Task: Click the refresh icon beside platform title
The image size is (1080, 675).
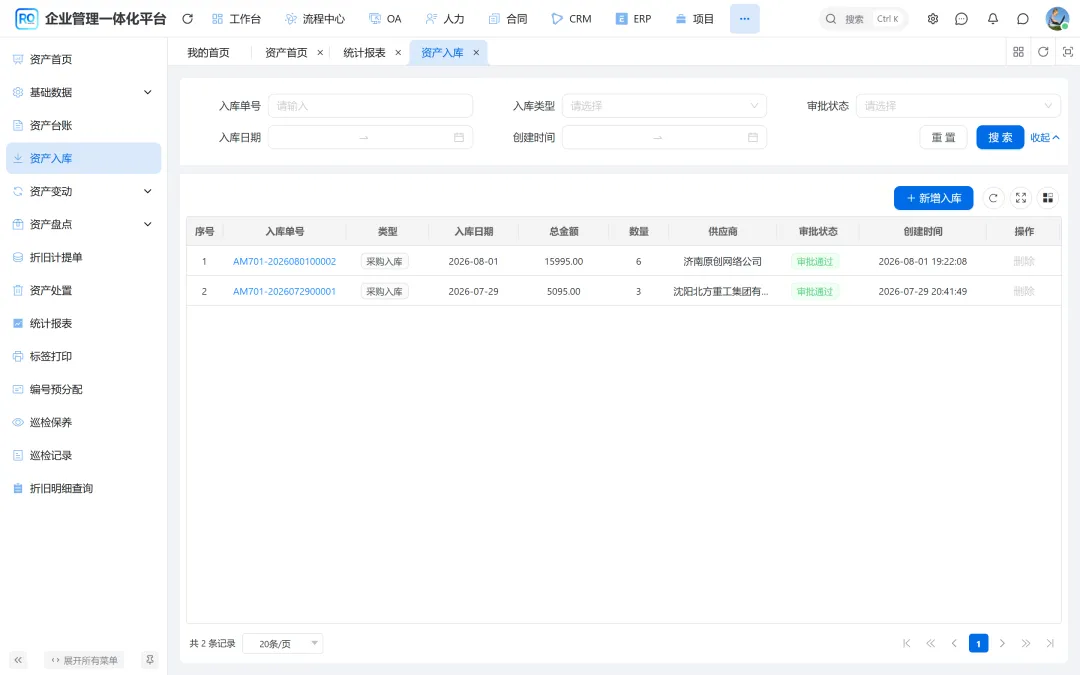Action: click(x=187, y=19)
